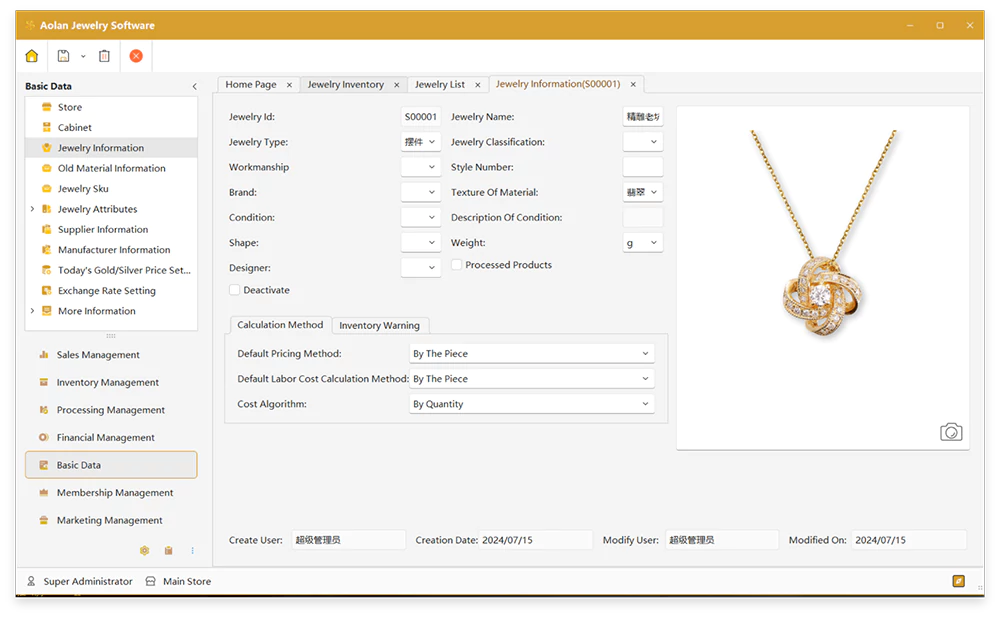Viewport: 1000px width, 618px height.
Task: Enable the Processed Products checkbox
Action: click(457, 265)
